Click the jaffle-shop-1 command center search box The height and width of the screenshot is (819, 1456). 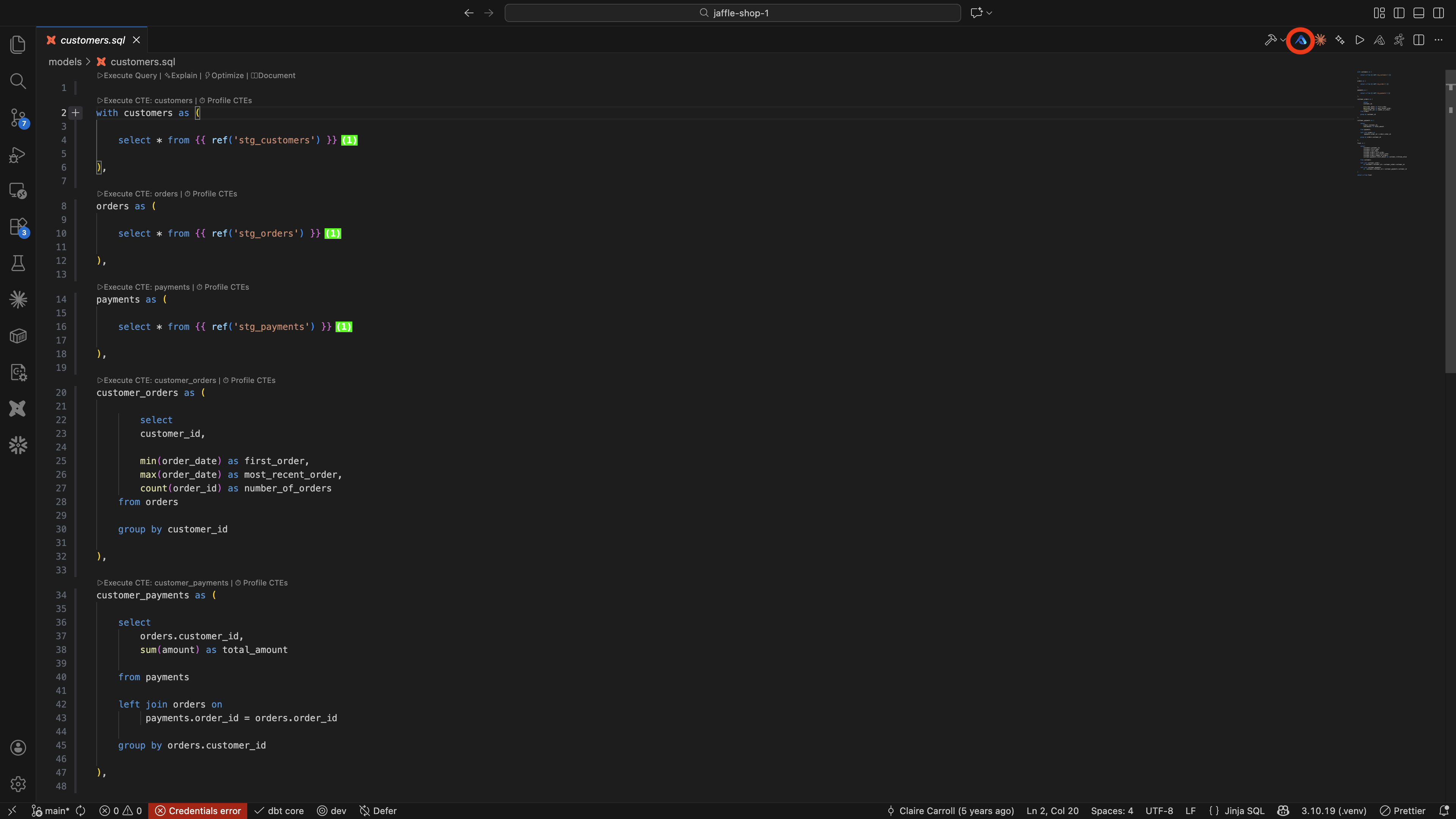point(733,13)
